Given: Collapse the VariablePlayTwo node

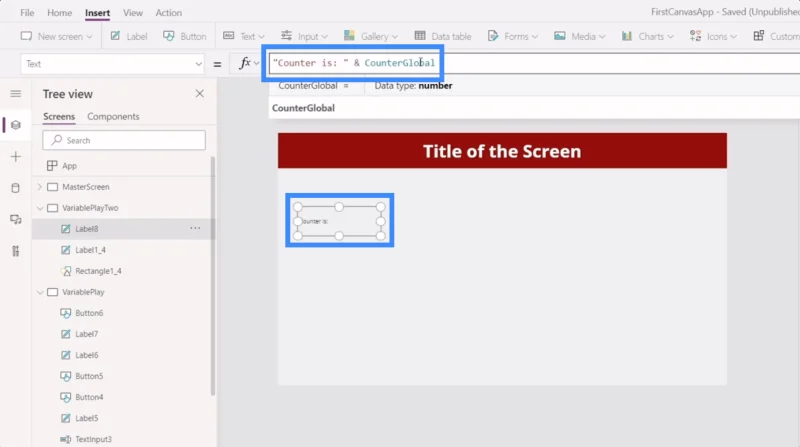Looking at the screenshot, I should (39, 208).
